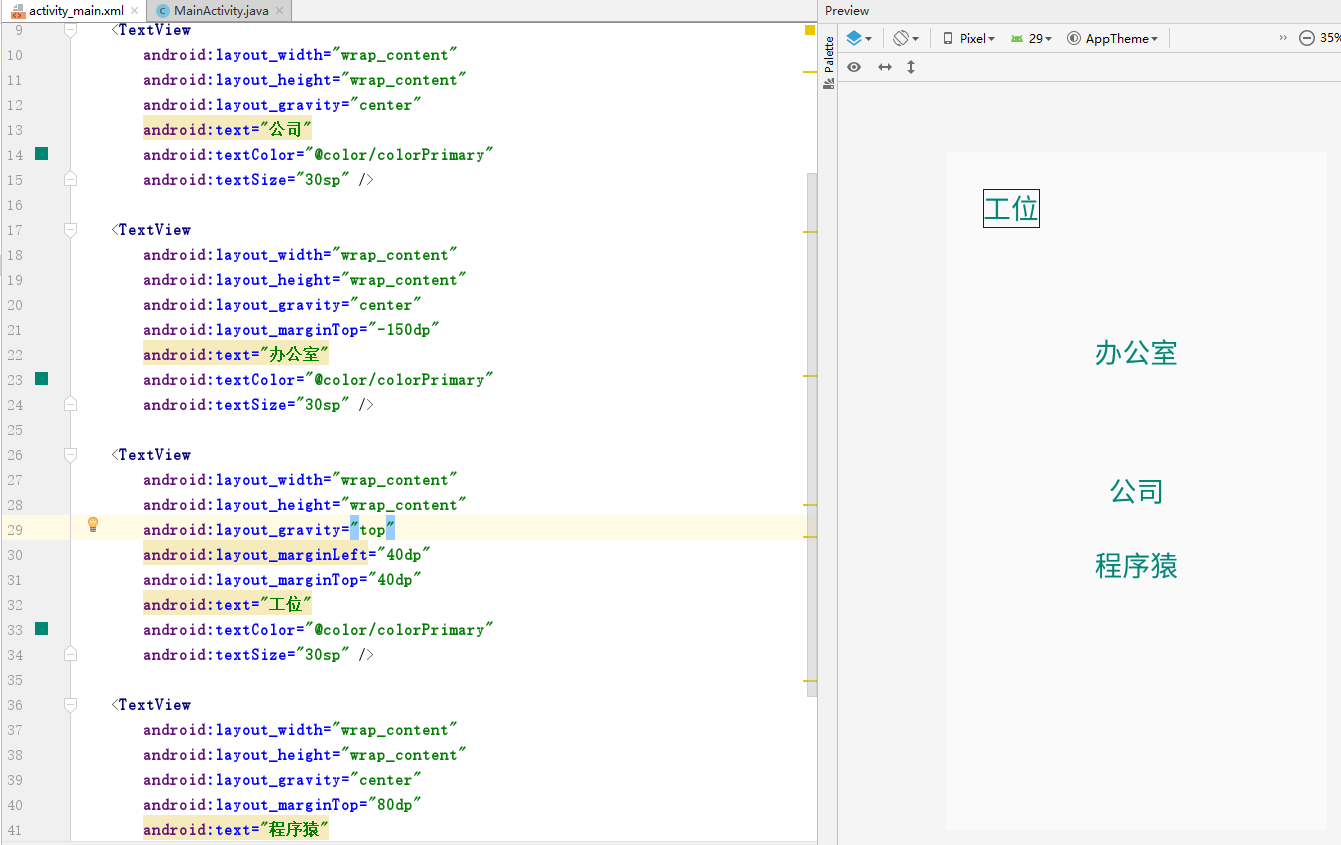Click the fold end marker on line 15
The width and height of the screenshot is (1341, 845).
[70, 179]
